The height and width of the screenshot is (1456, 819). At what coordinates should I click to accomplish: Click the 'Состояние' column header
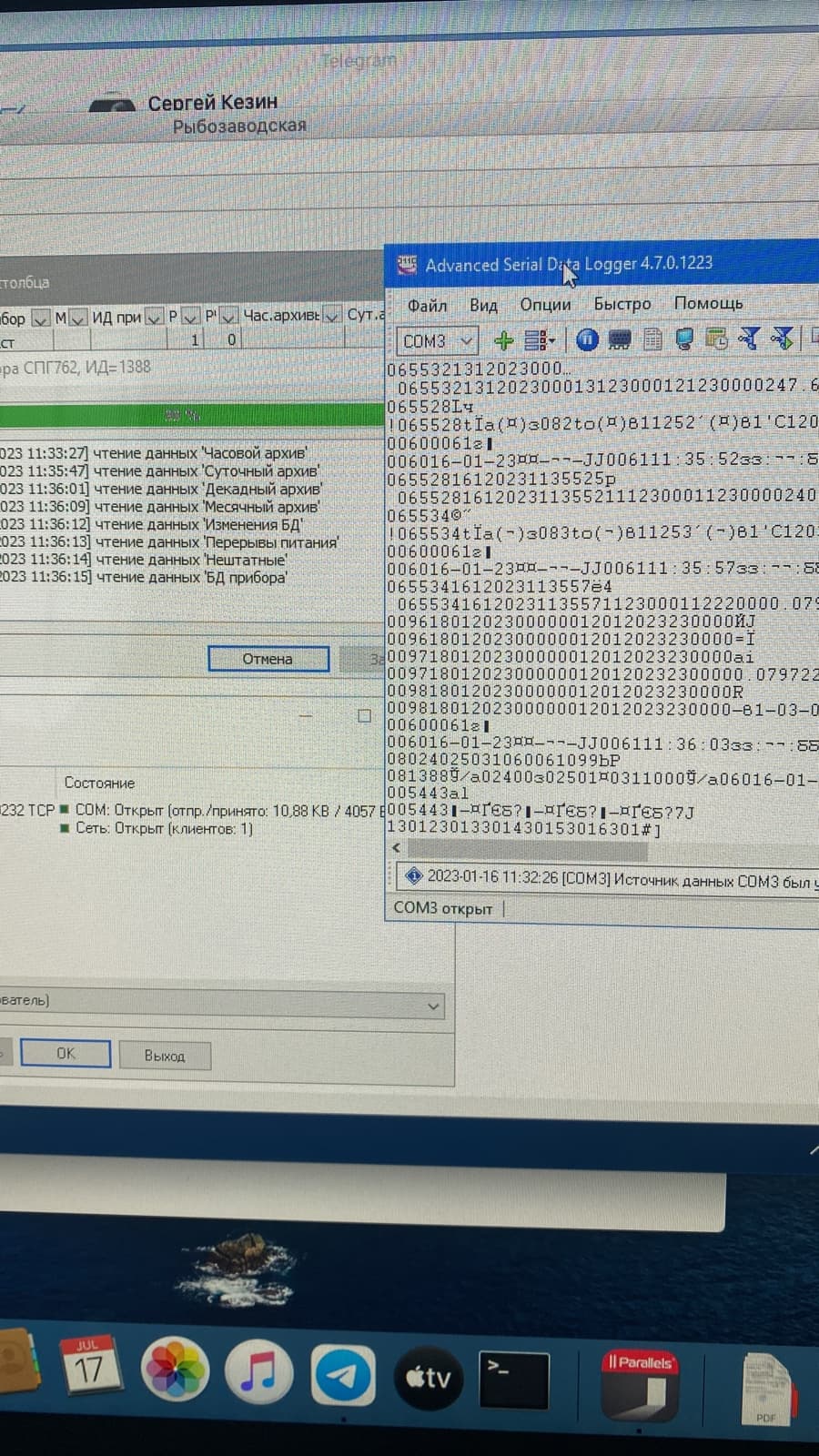point(99,783)
